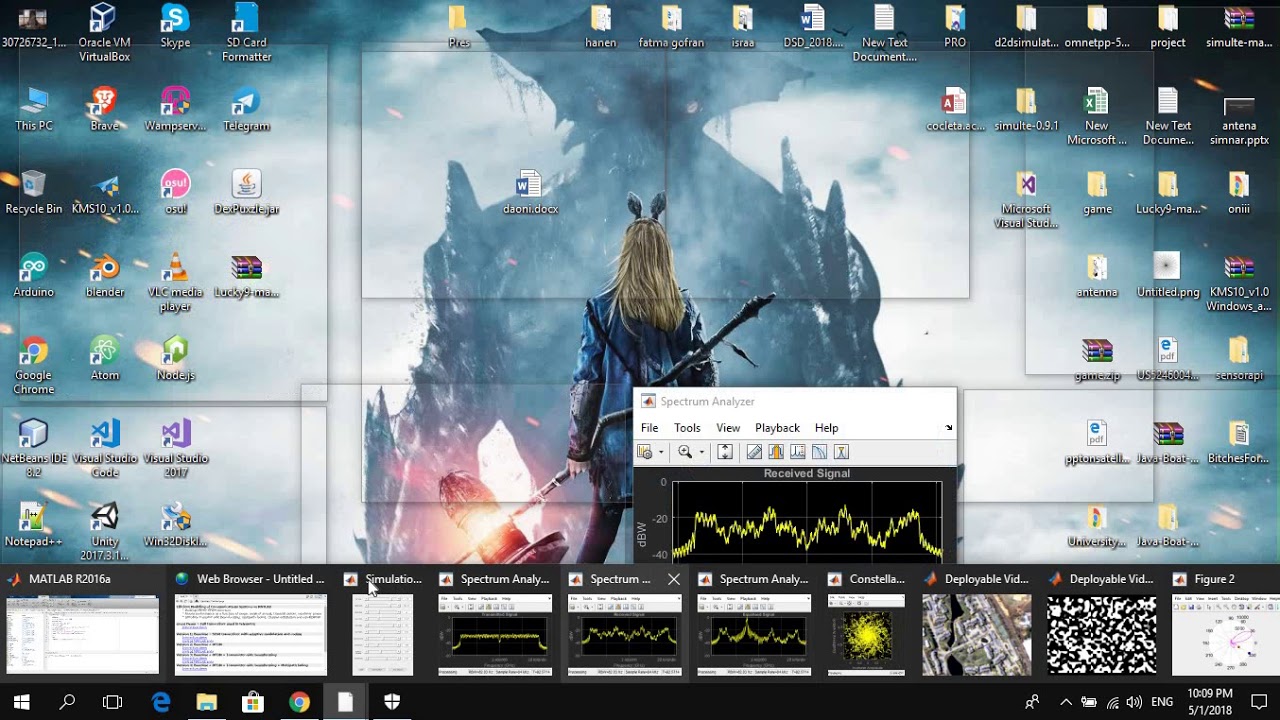Select the DexPuxzle.jar desktop icon
Screen dimensions: 1280x720
tap(246, 192)
